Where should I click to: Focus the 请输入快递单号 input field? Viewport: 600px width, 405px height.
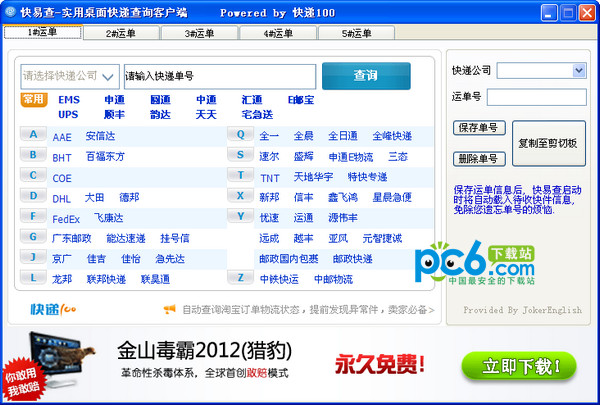220,77
